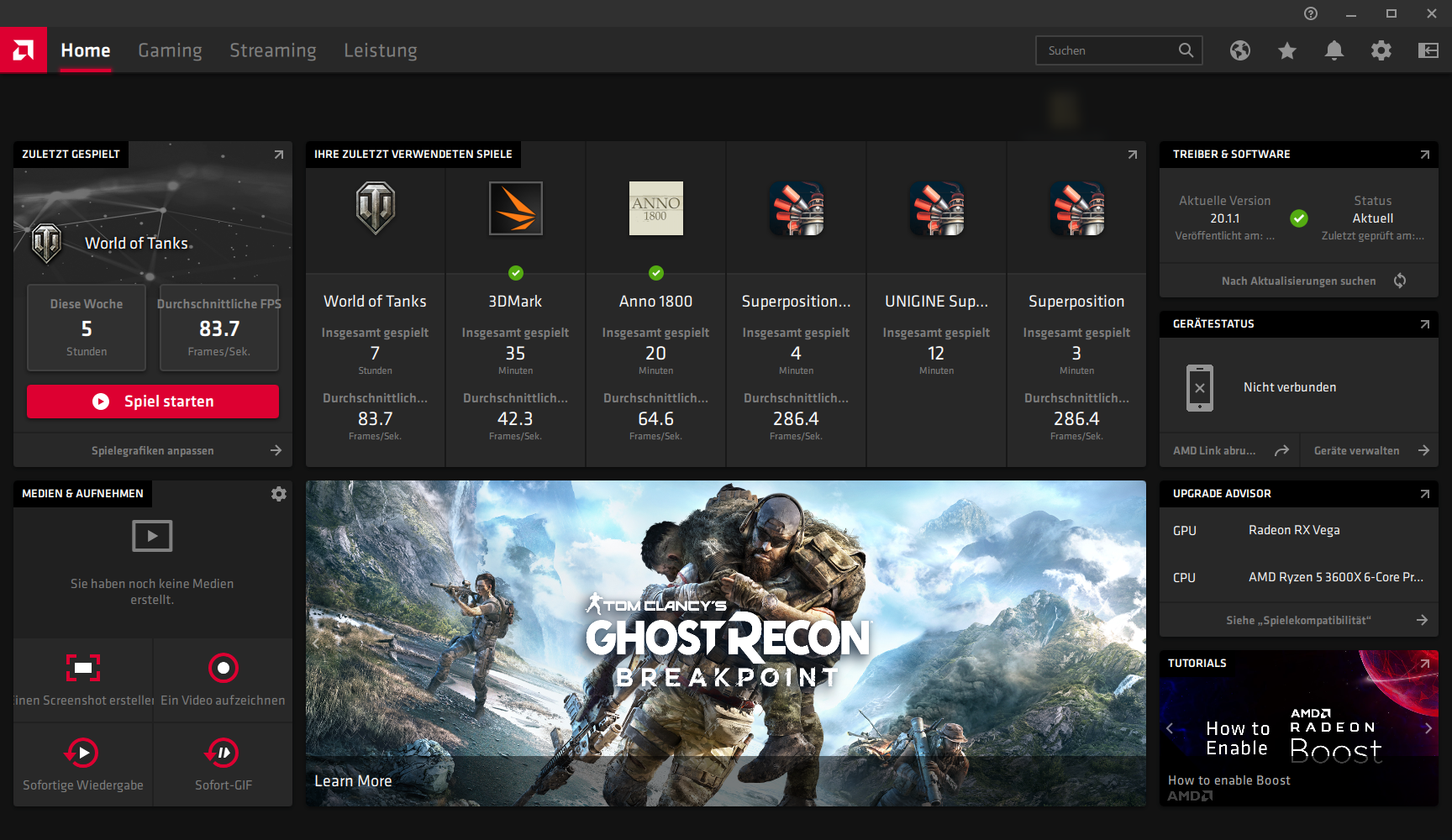Click Learn More on Ghost Recon banner
This screenshot has width=1452, height=840.
click(x=353, y=781)
